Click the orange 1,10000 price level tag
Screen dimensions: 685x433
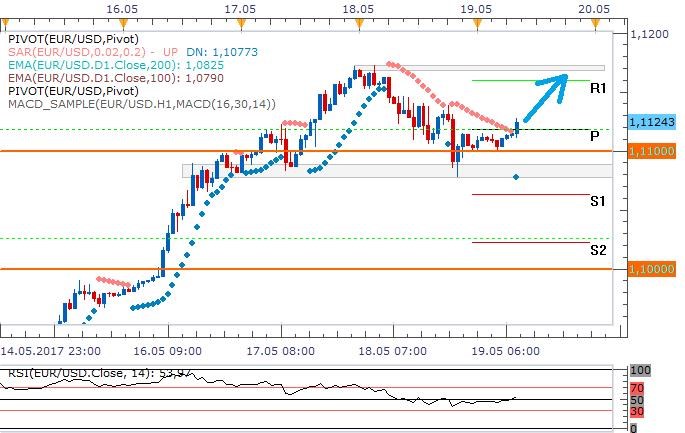pyautogui.click(x=652, y=269)
